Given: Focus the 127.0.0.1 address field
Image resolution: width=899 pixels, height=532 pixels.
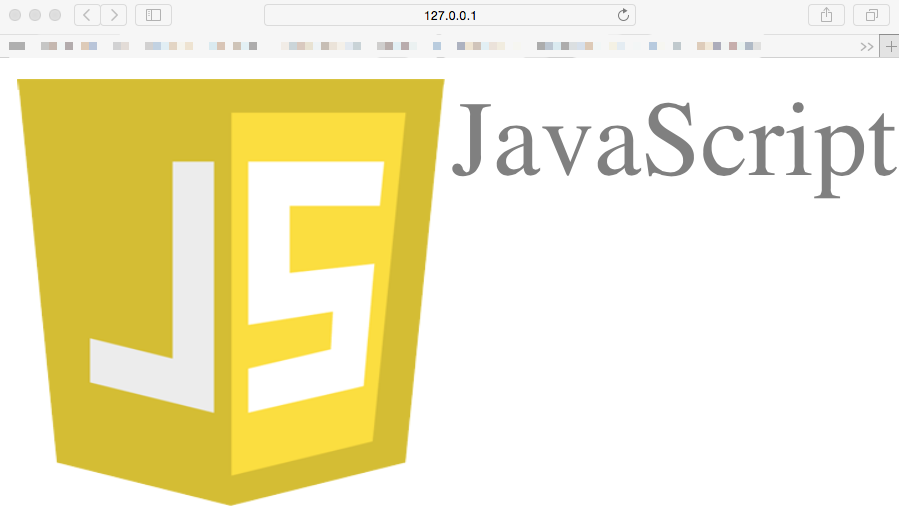Looking at the screenshot, I should point(450,15).
